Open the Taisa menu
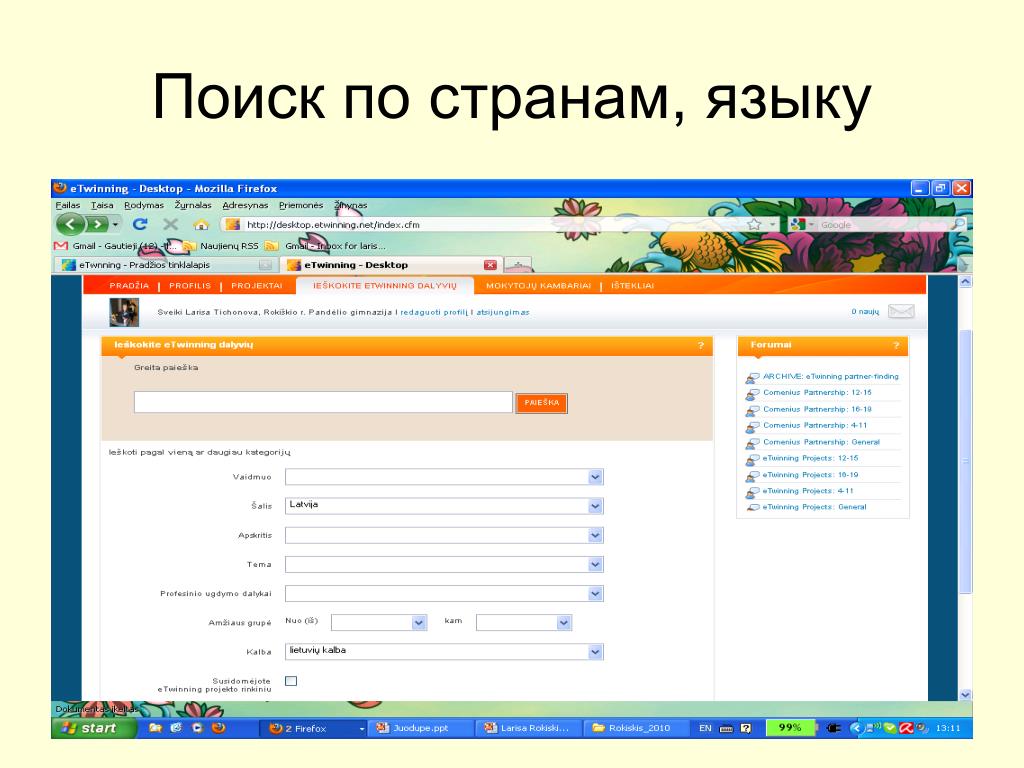Image resolution: width=1024 pixels, height=768 pixels. click(102, 205)
